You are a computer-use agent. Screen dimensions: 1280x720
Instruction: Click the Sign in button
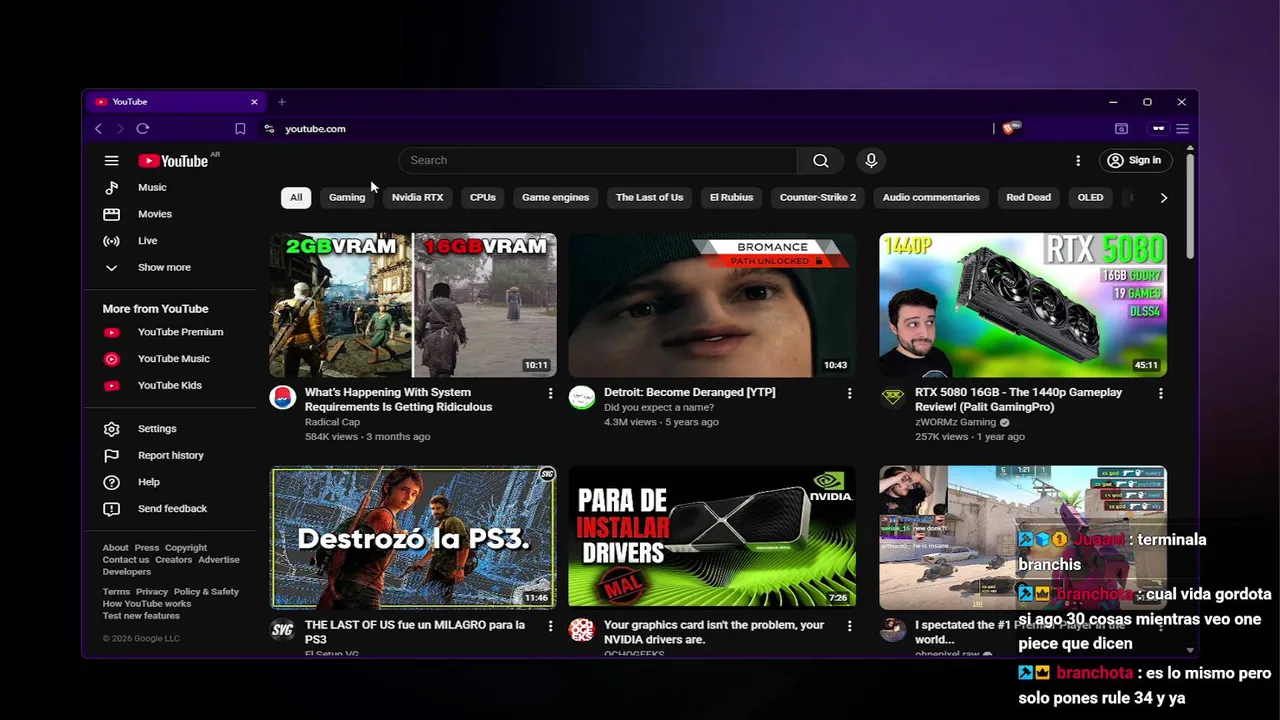coord(1135,160)
